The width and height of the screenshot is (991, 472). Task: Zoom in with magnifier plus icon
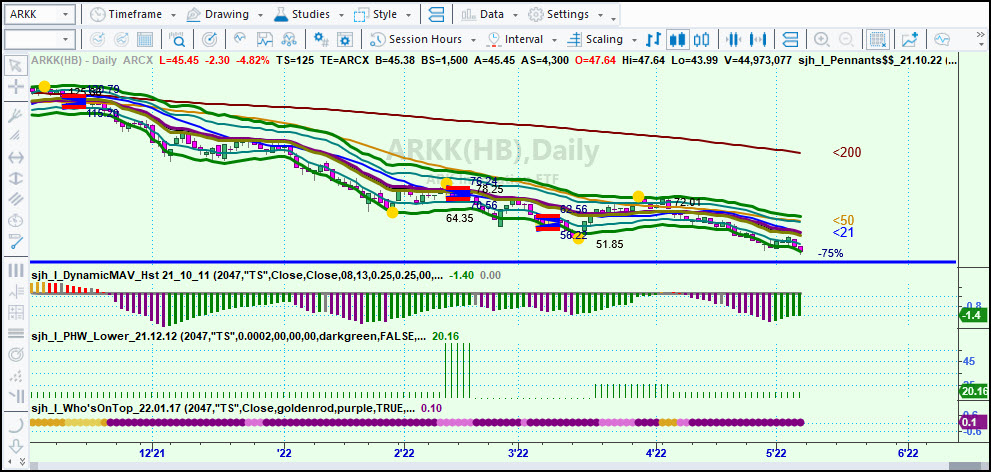click(x=822, y=39)
